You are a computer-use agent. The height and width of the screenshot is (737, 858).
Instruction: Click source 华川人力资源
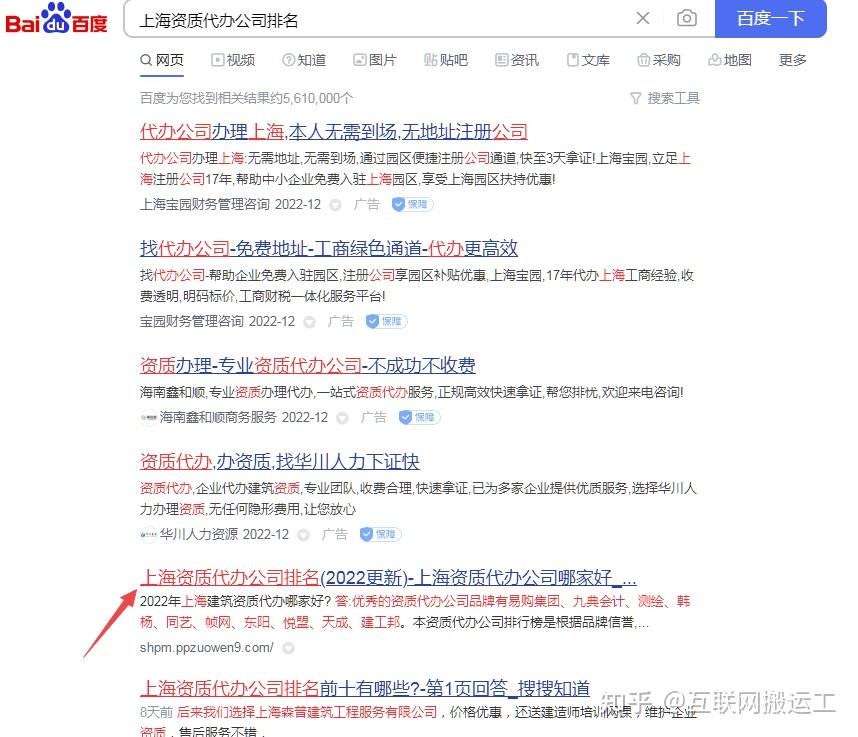[x=199, y=534]
